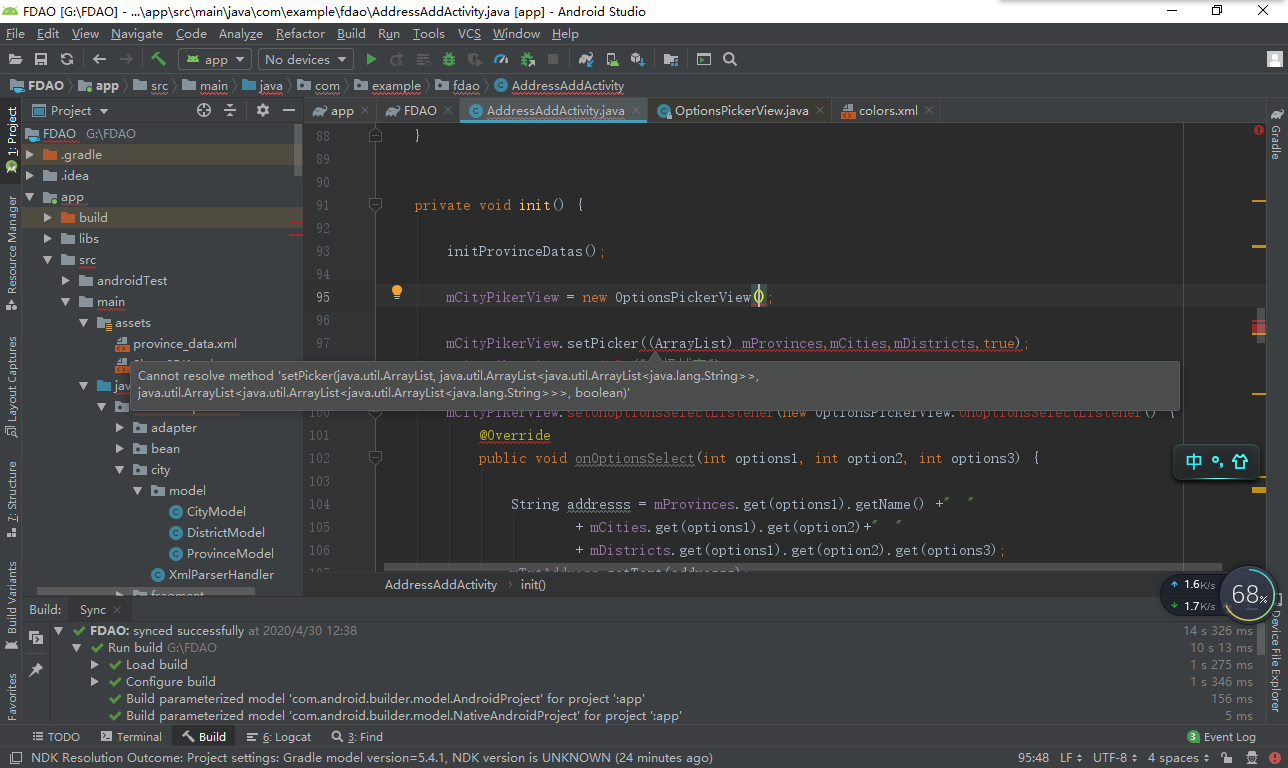Expand the libs folder
The image size is (1288, 768).
click(48, 238)
